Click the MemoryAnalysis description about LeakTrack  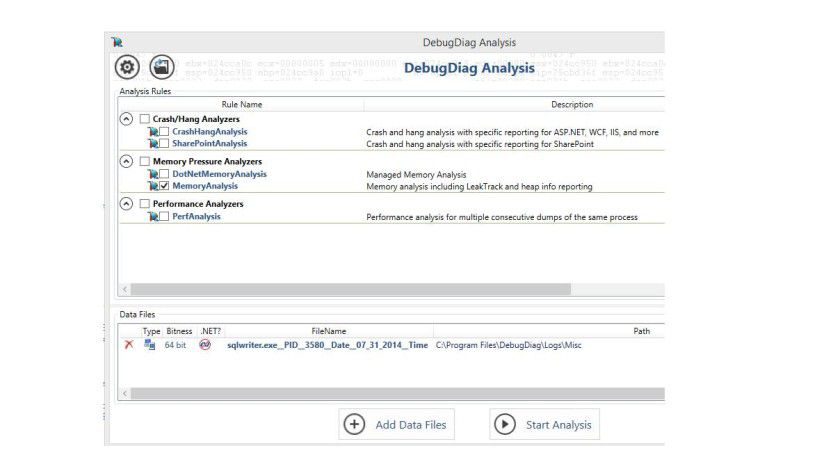coord(479,186)
